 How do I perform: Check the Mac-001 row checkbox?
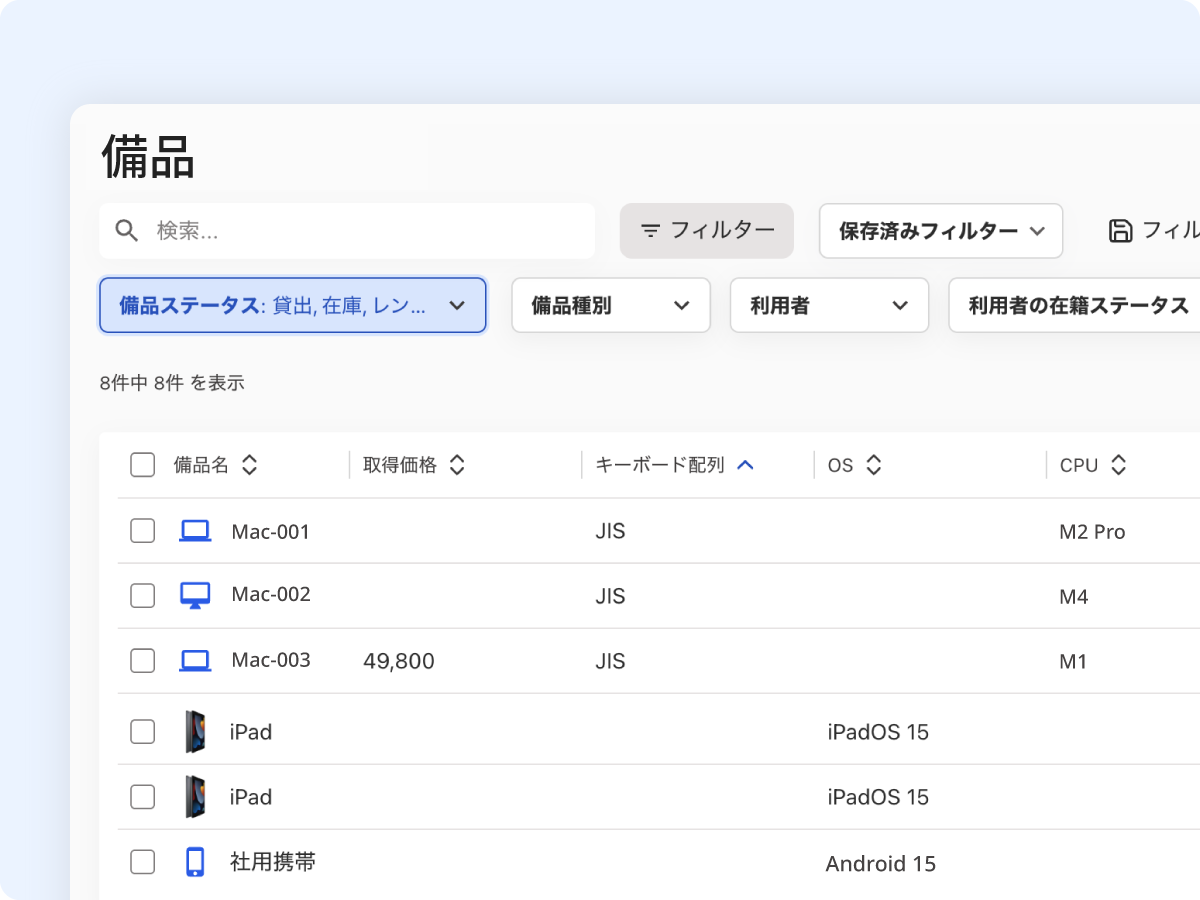coord(143,531)
